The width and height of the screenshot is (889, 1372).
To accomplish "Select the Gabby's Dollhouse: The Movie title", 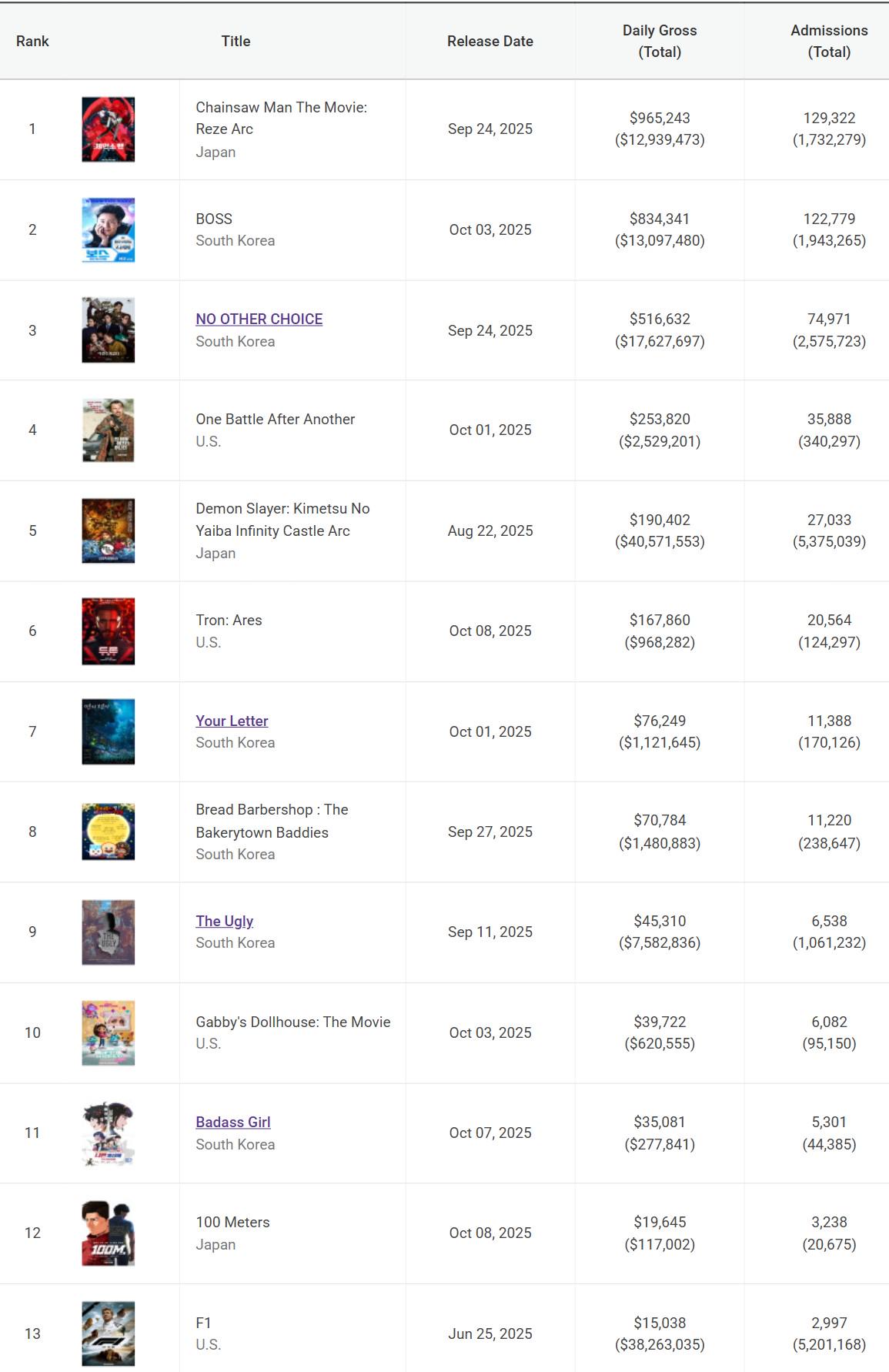I will point(292,1022).
